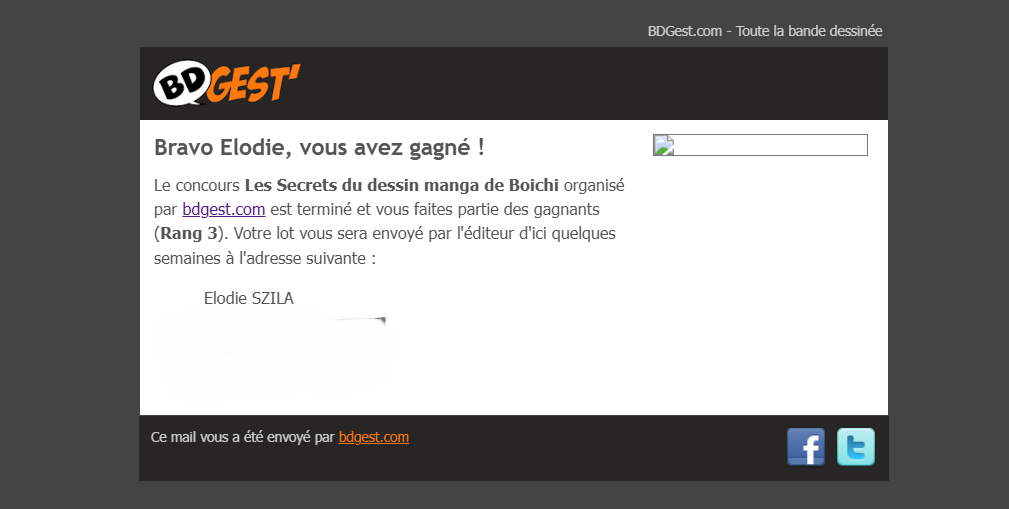The height and width of the screenshot is (509, 1009).
Task: Click the empty middle of the banner image frame
Action: click(x=770, y=145)
